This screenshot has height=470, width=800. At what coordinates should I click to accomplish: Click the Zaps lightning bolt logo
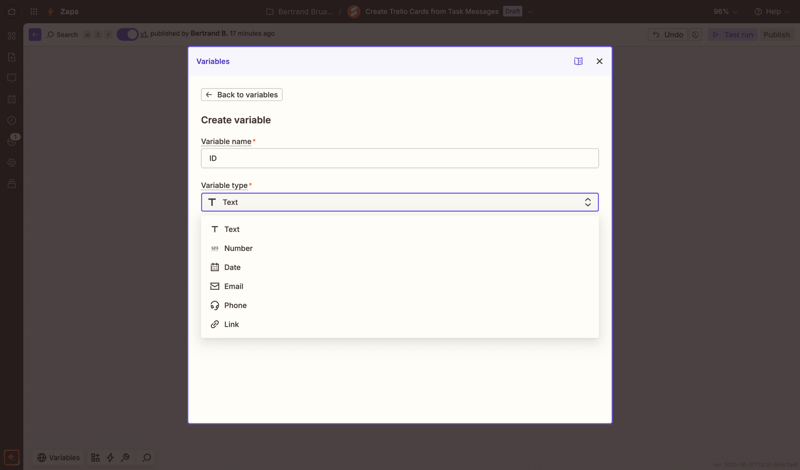coord(51,11)
